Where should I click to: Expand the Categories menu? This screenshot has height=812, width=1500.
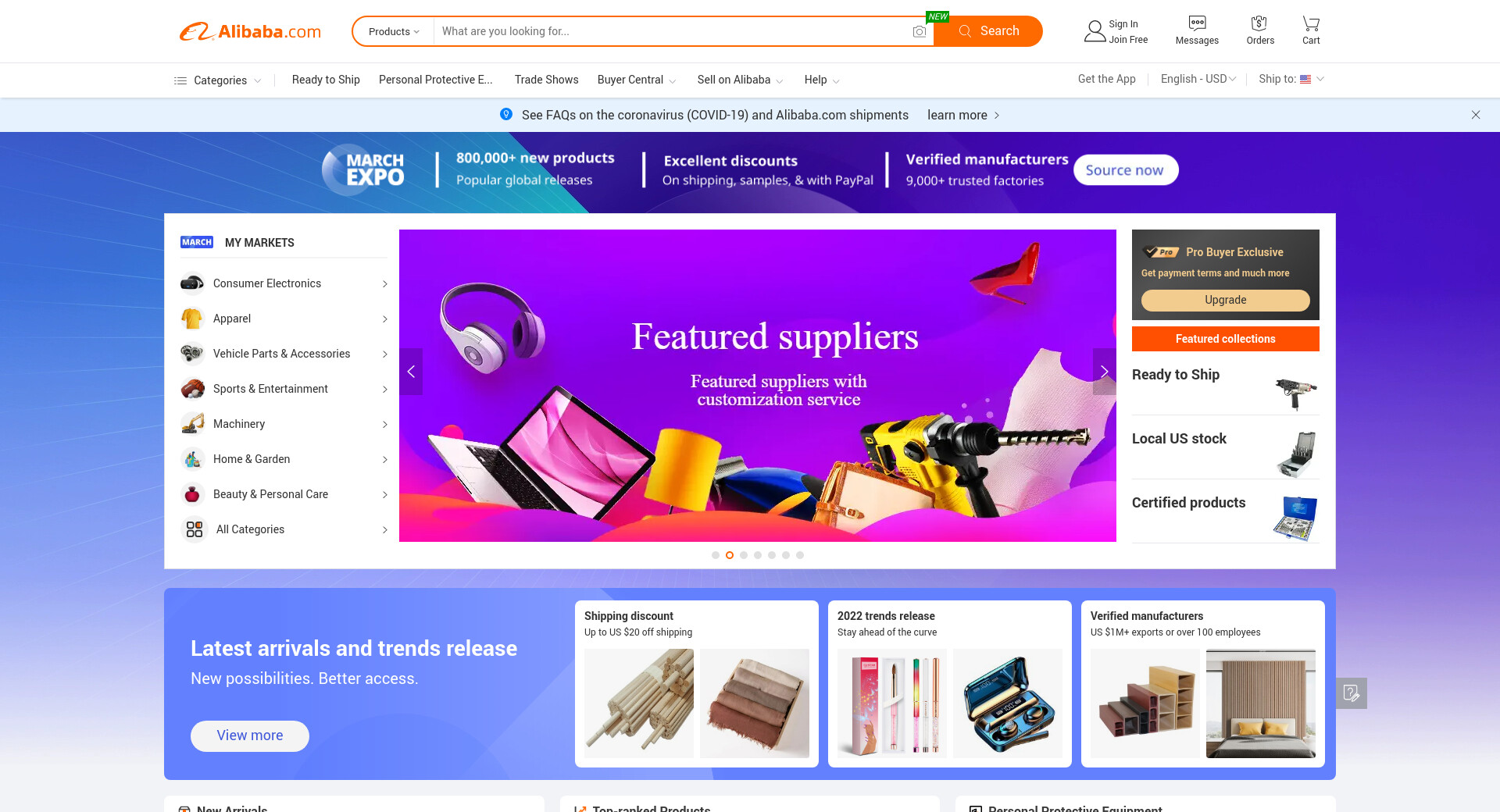click(x=217, y=80)
